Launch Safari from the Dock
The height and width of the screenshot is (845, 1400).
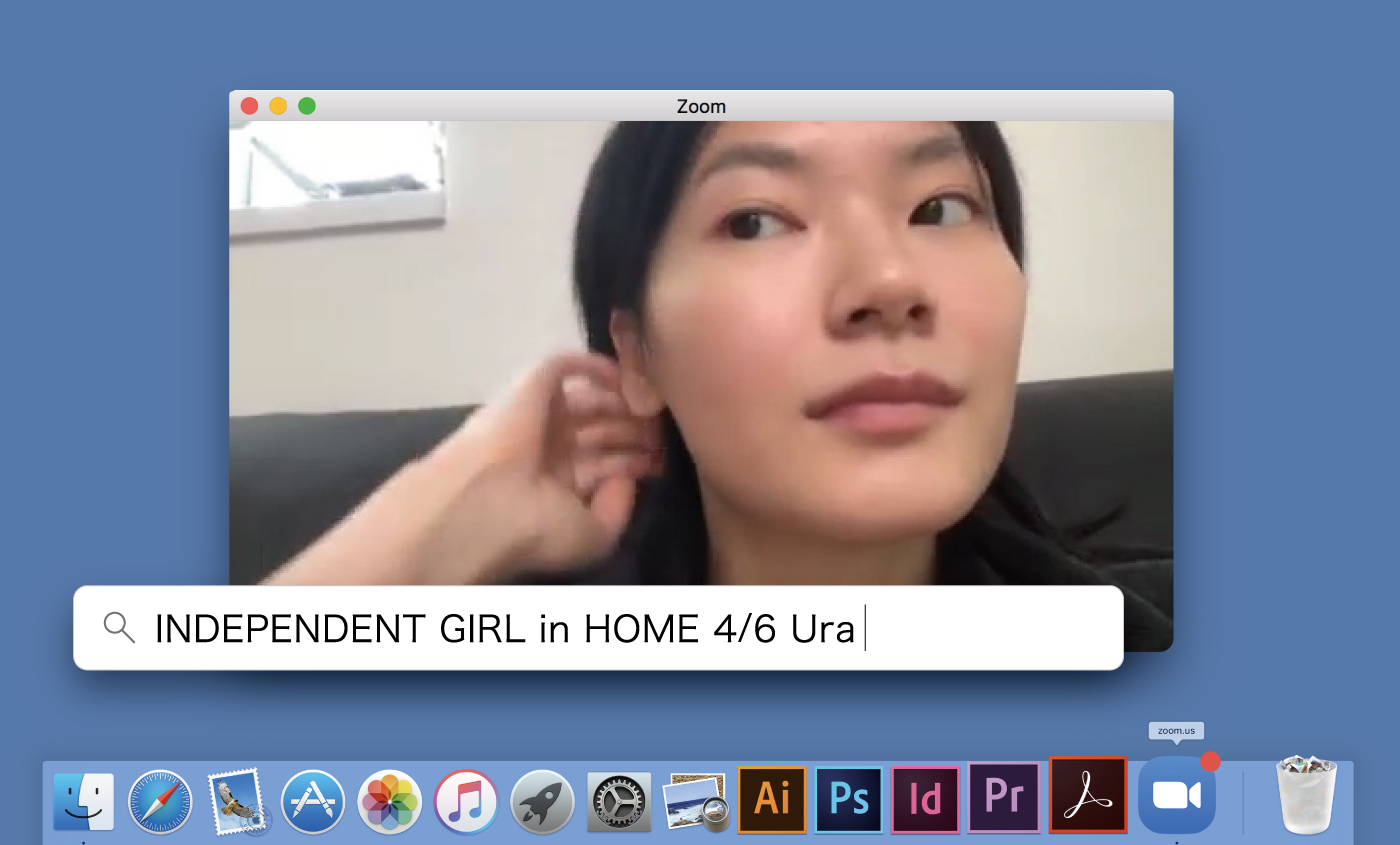[x=160, y=801]
